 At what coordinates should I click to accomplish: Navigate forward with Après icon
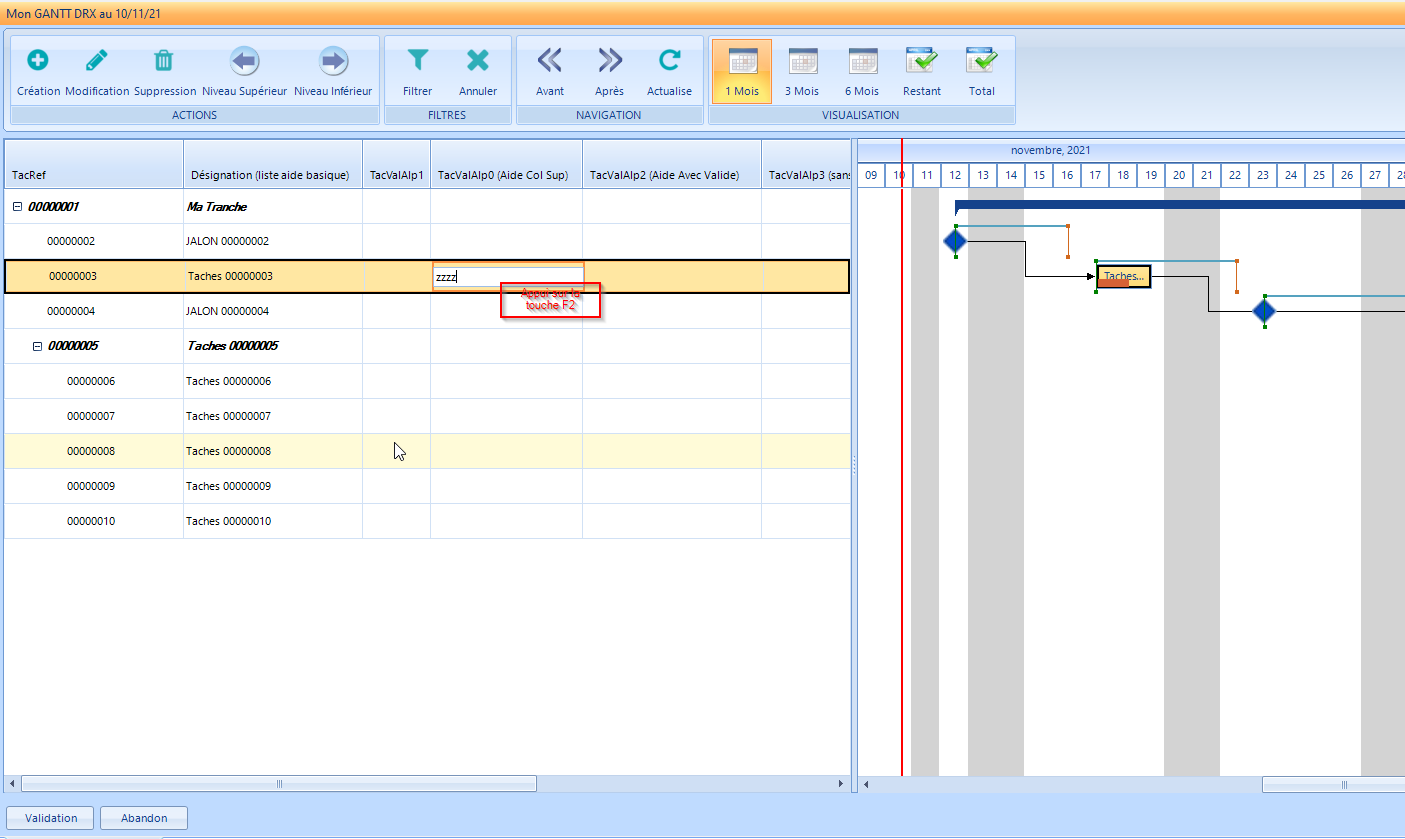[609, 61]
